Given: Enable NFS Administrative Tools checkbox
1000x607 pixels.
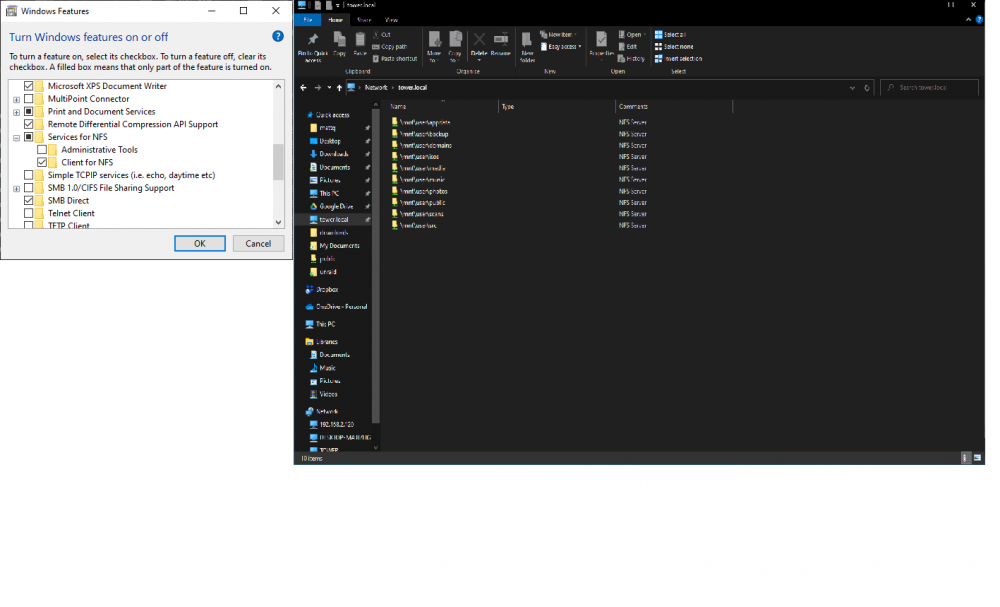Looking at the screenshot, I should 42,150.
